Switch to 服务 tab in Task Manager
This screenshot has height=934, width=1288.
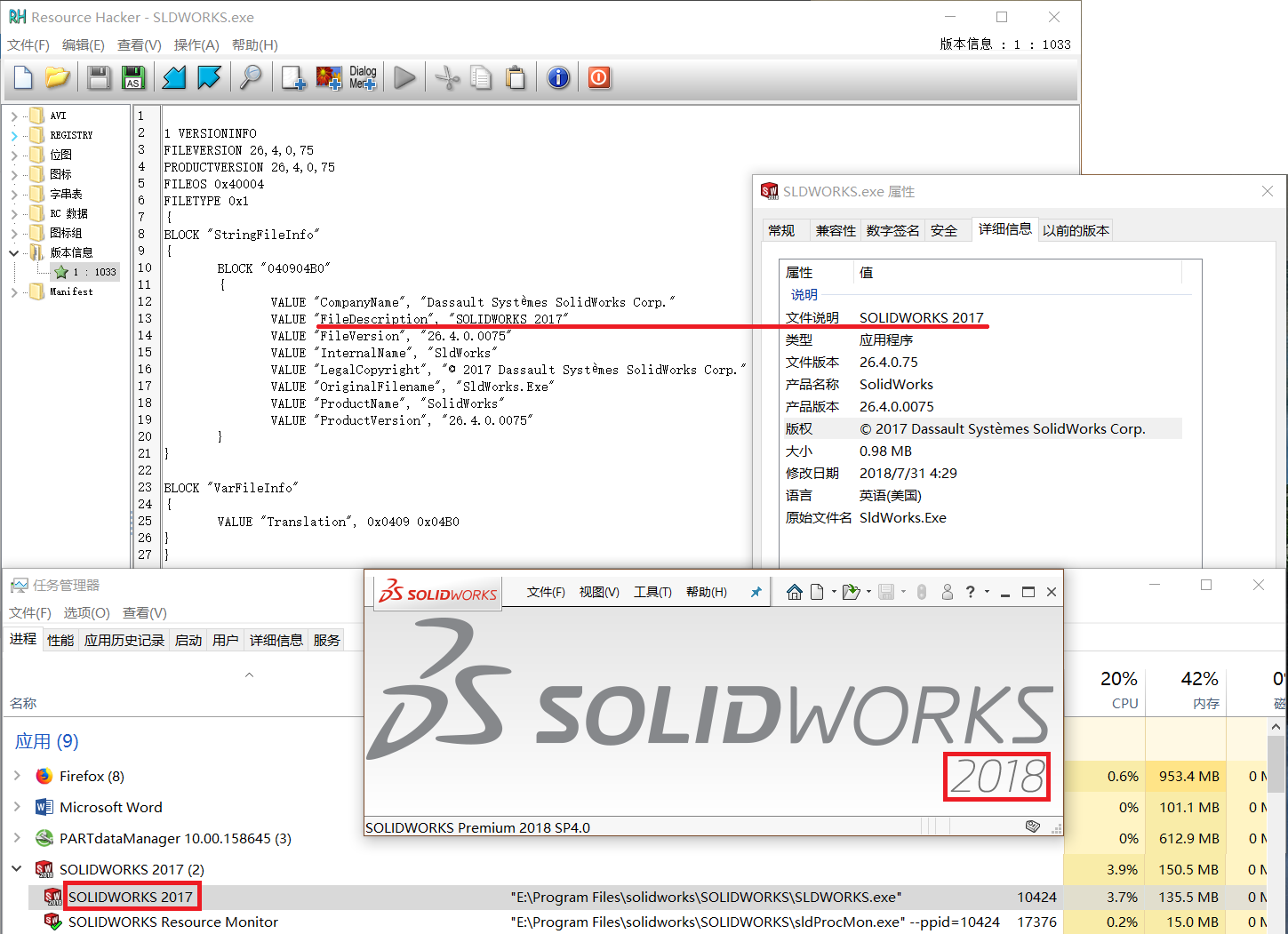pyautogui.click(x=327, y=640)
